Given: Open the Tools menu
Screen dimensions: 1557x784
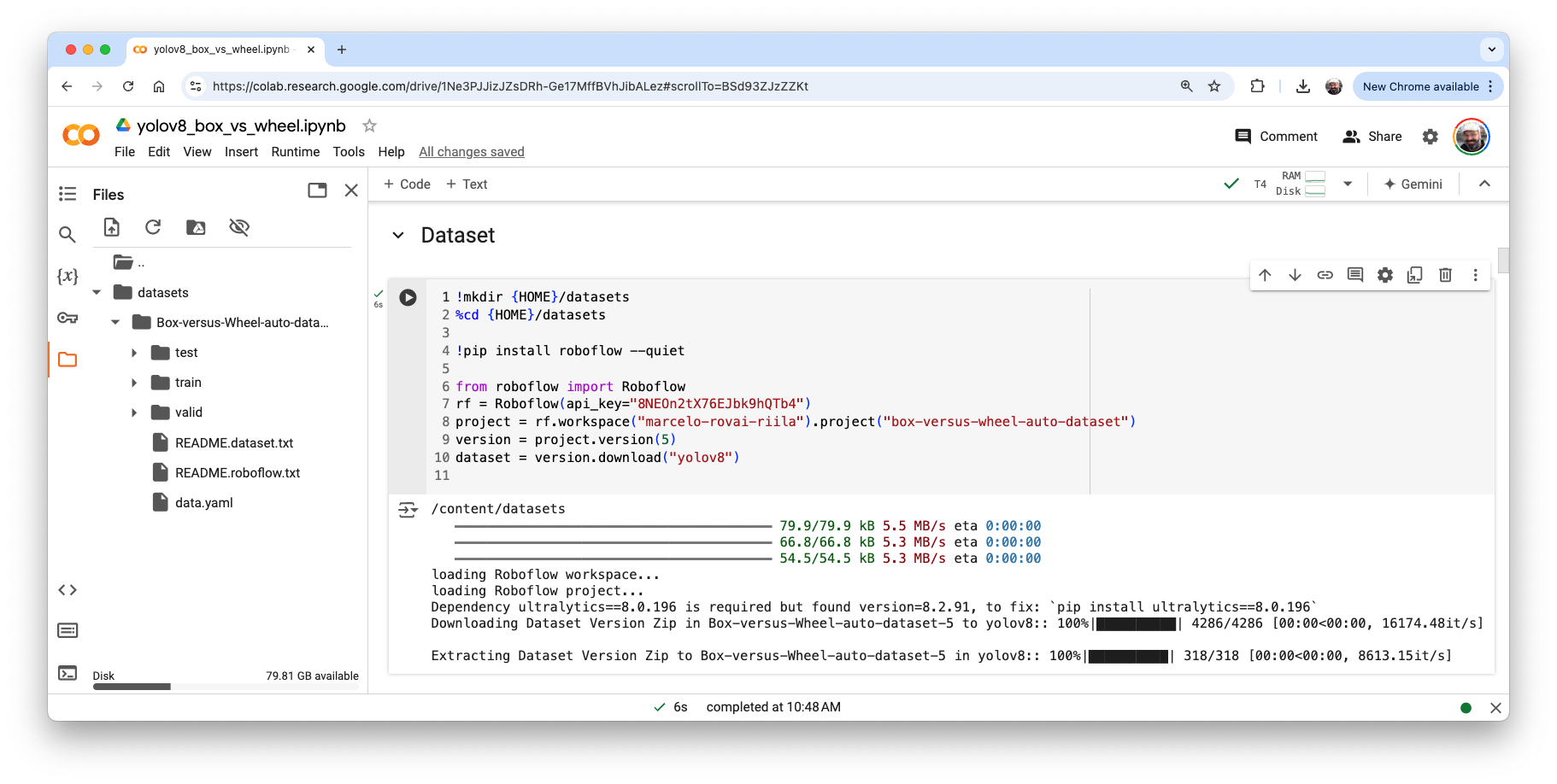Looking at the screenshot, I should [348, 152].
